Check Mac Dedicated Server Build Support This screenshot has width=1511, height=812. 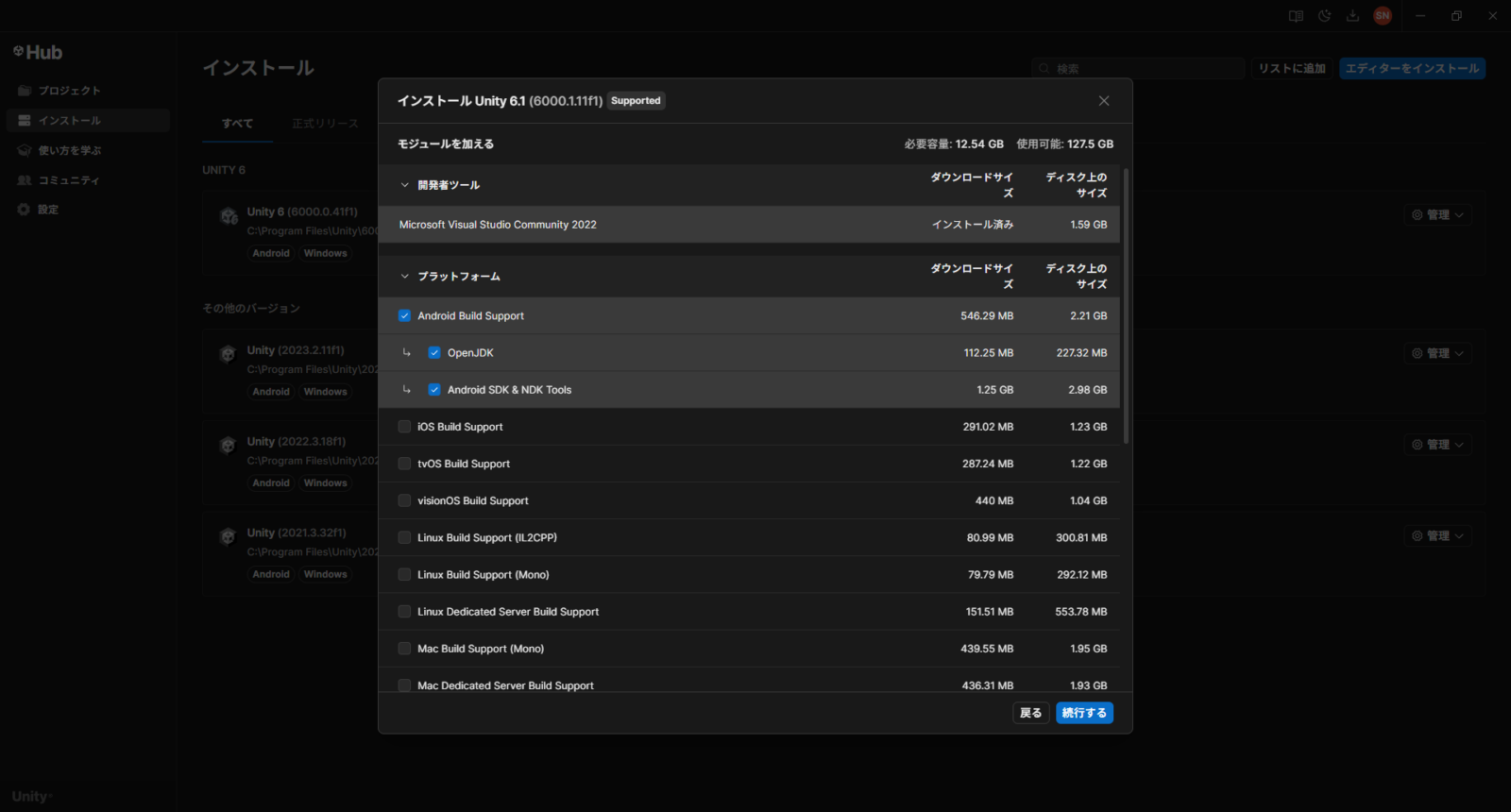404,685
